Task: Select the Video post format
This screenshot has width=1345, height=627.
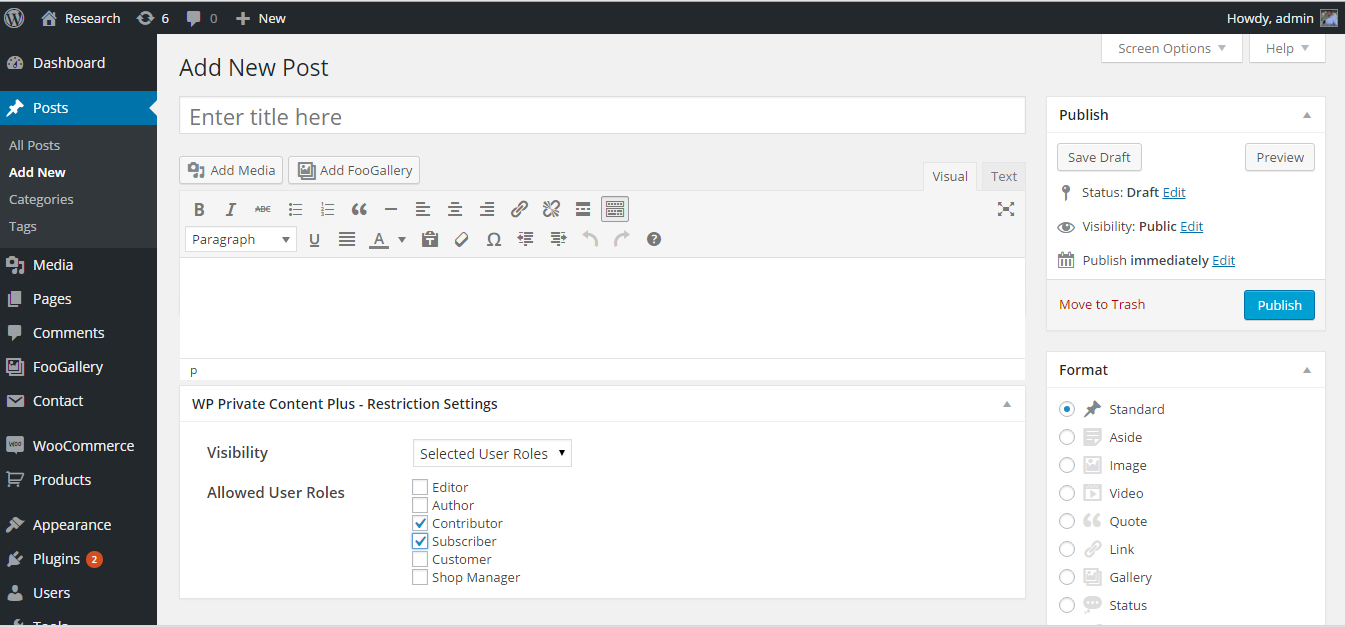Action: pyautogui.click(x=1067, y=493)
